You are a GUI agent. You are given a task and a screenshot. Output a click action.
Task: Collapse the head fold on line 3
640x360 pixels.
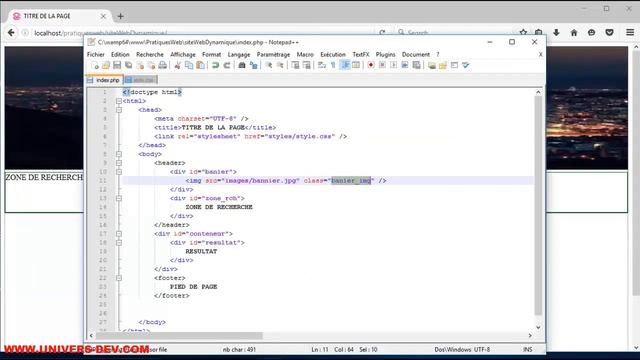pyautogui.click(x=119, y=110)
